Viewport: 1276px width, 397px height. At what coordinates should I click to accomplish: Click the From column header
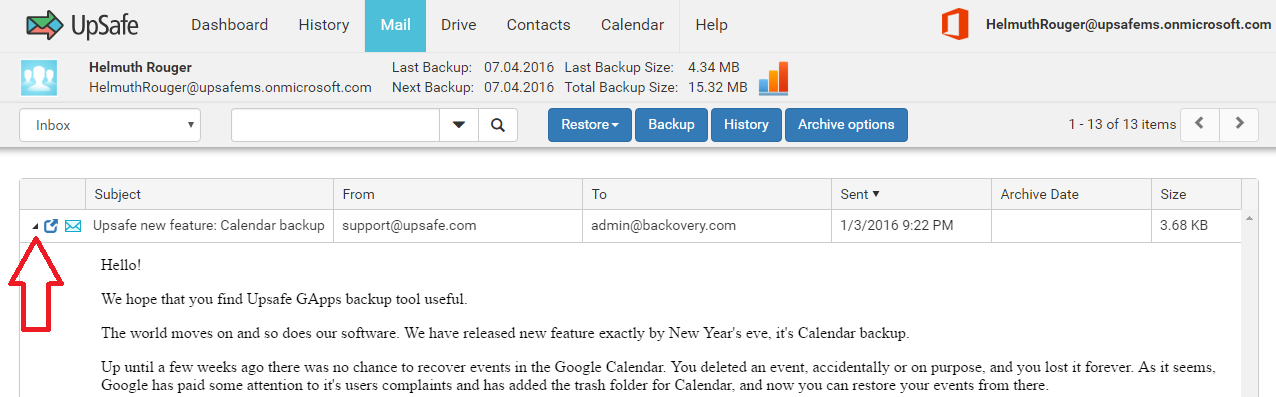coord(458,194)
